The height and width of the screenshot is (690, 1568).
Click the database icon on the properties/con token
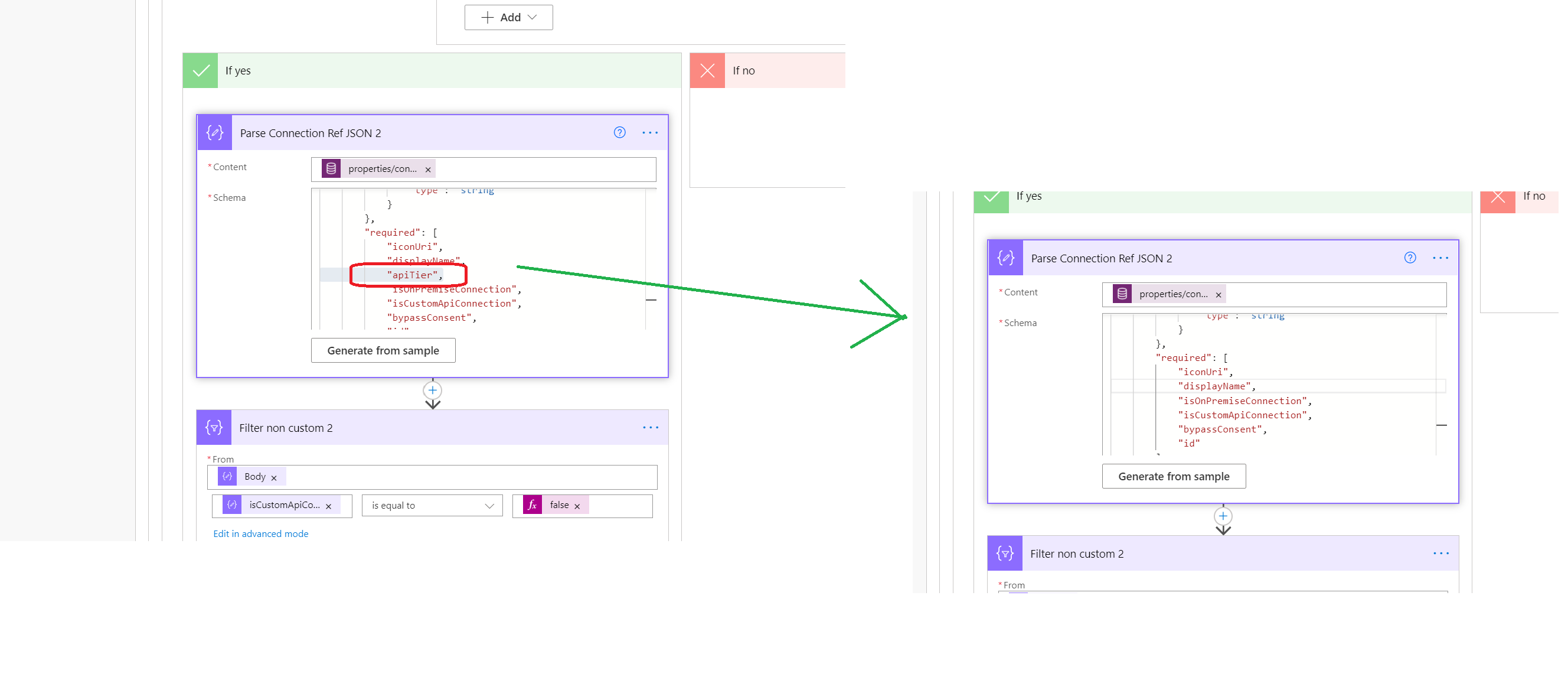coord(331,169)
